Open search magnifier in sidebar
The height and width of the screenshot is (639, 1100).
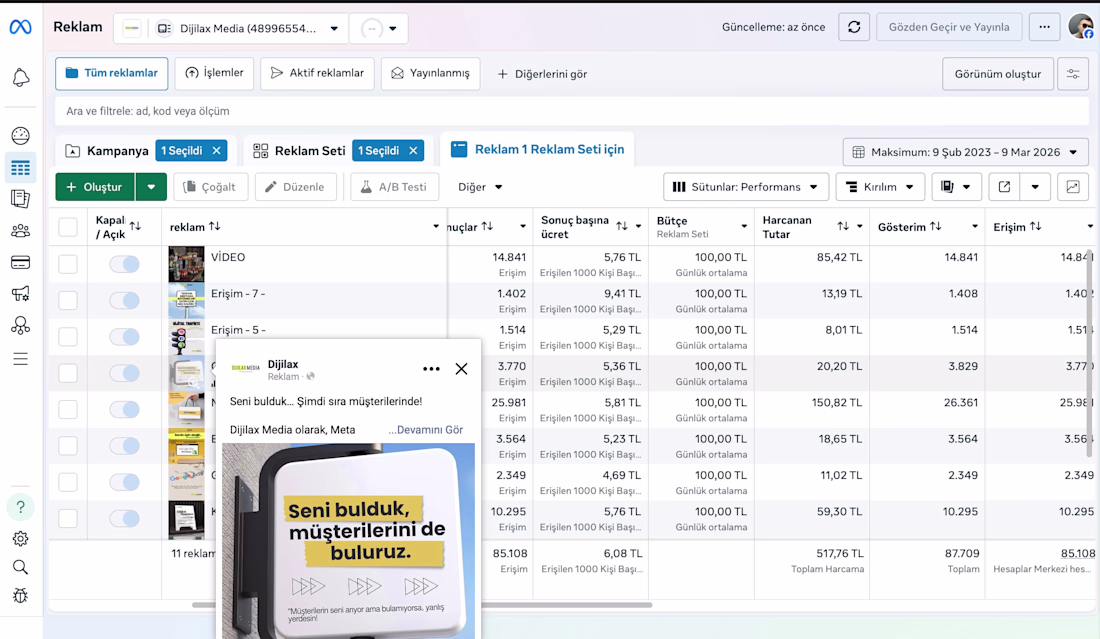point(20,567)
